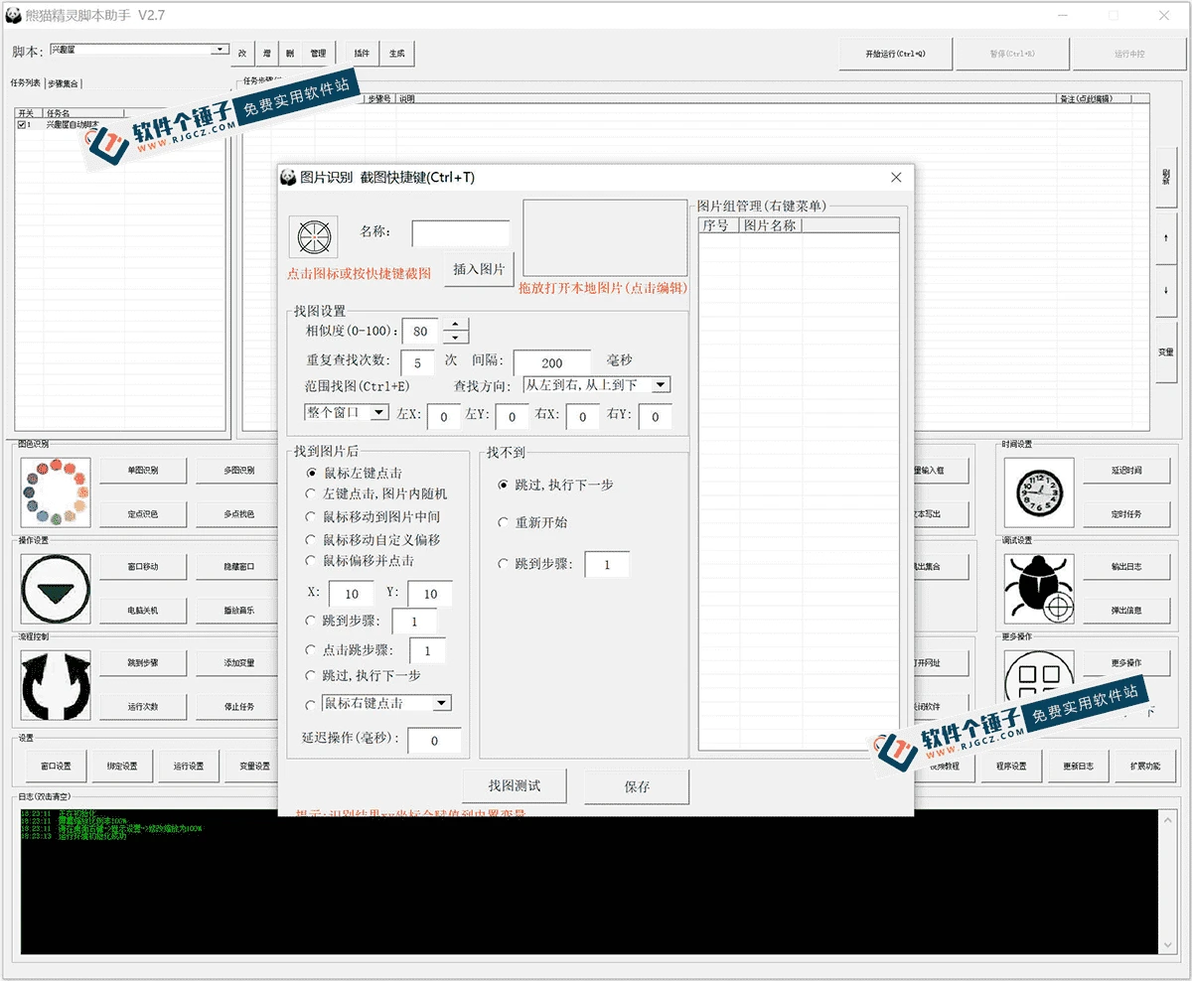Click the panda icon in main window title

[x=13, y=15]
